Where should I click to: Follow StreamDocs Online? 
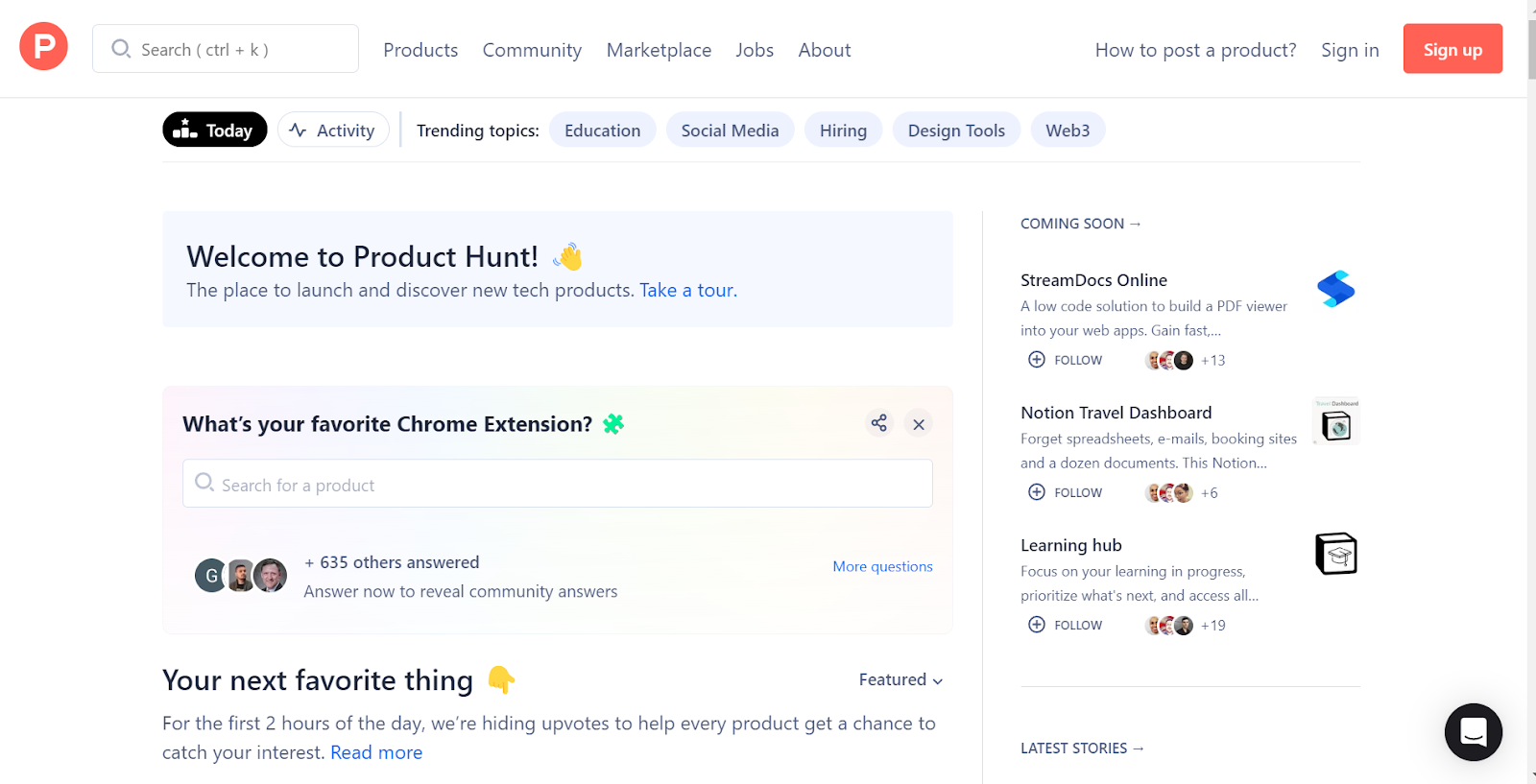pos(1065,360)
